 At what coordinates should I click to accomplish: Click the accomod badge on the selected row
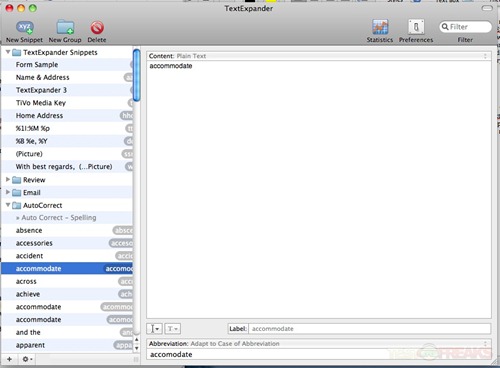click(x=118, y=269)
